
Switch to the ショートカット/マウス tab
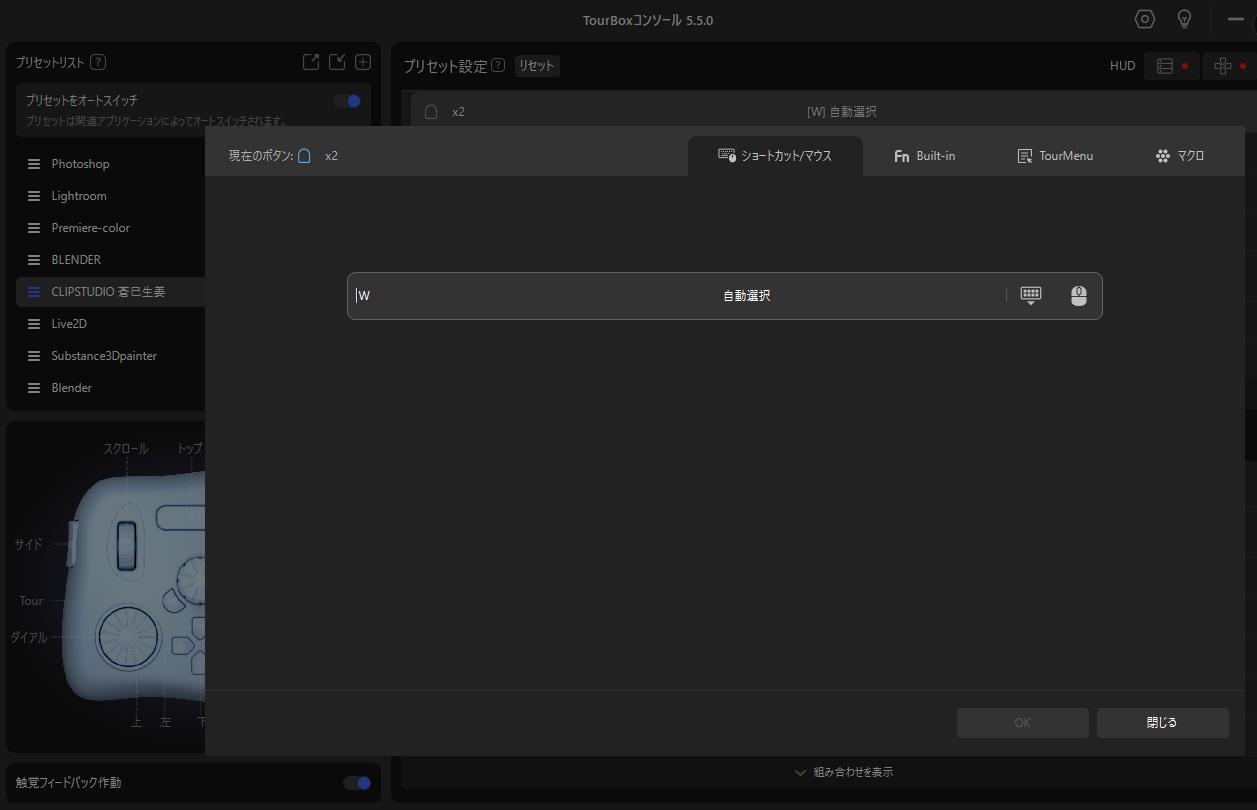point(775,156)
